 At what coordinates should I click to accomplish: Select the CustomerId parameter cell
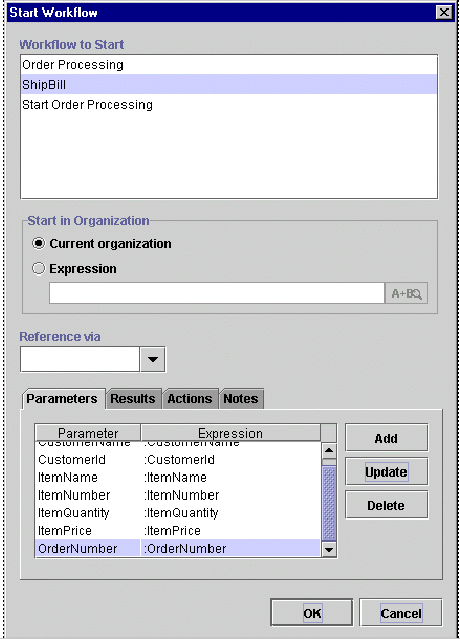click(x=88, y=460)
